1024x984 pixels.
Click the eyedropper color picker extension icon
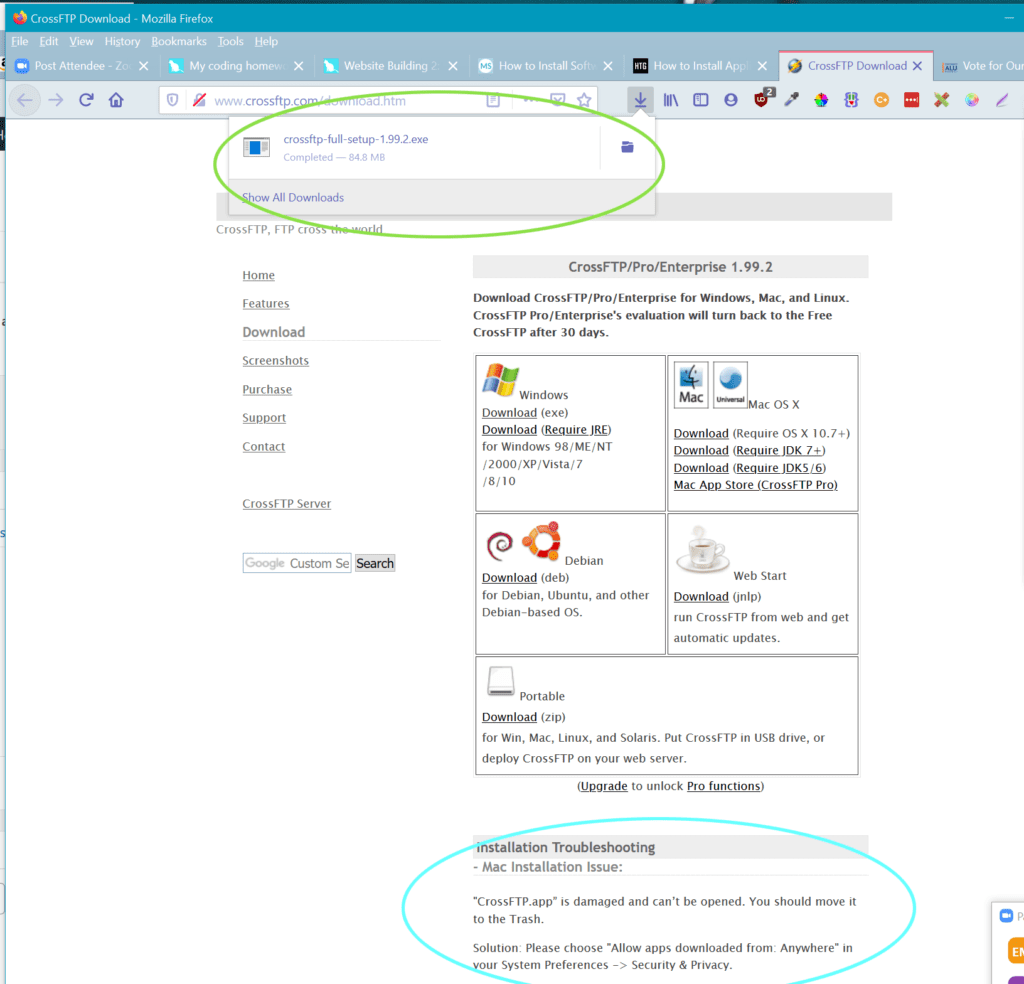(x=791, y=100)
